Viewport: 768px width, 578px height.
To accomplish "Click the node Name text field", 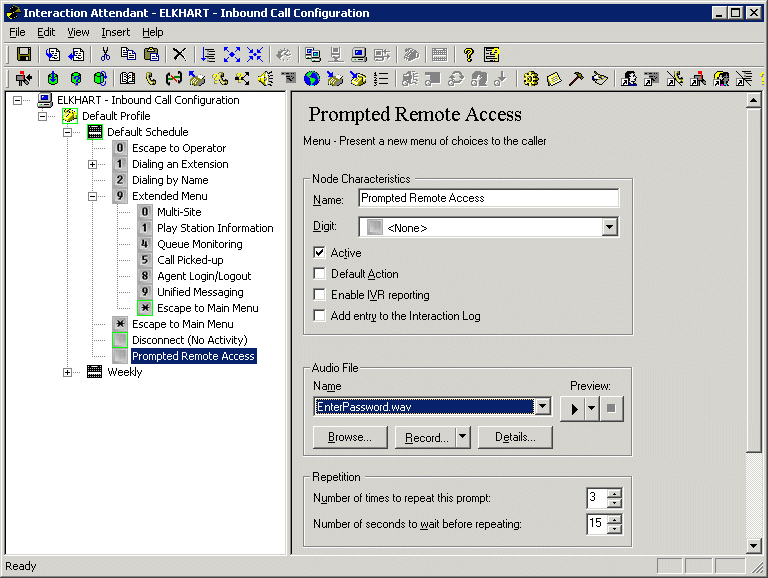I will (x=488, y=198).
